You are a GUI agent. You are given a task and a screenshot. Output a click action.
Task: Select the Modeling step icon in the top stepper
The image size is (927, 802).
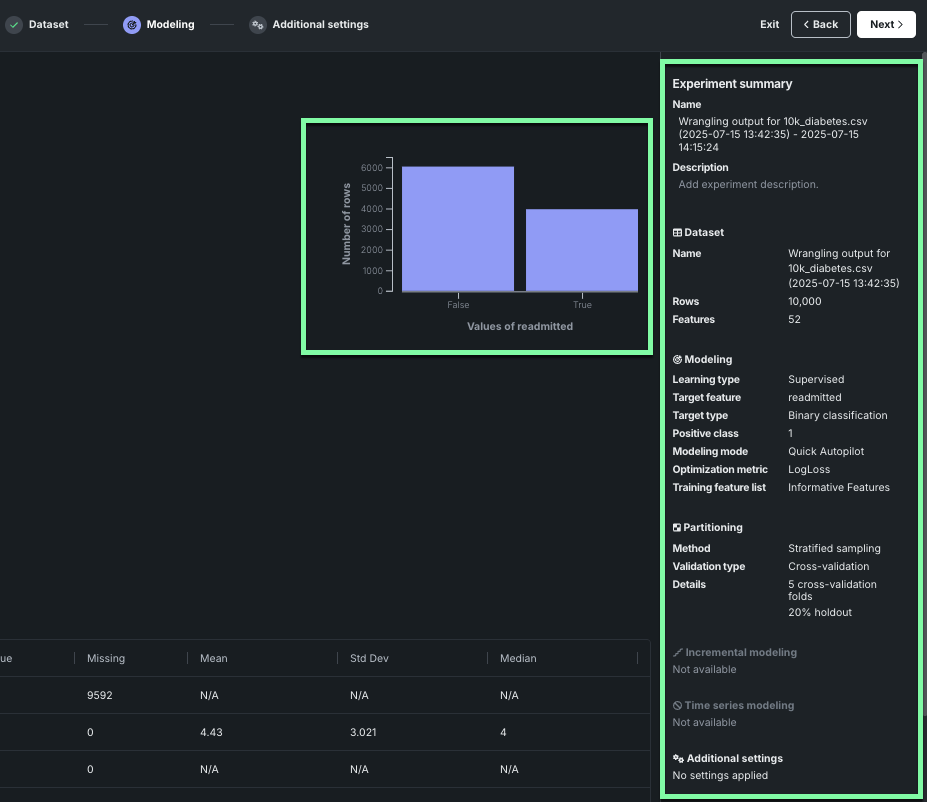coord(131,24)
